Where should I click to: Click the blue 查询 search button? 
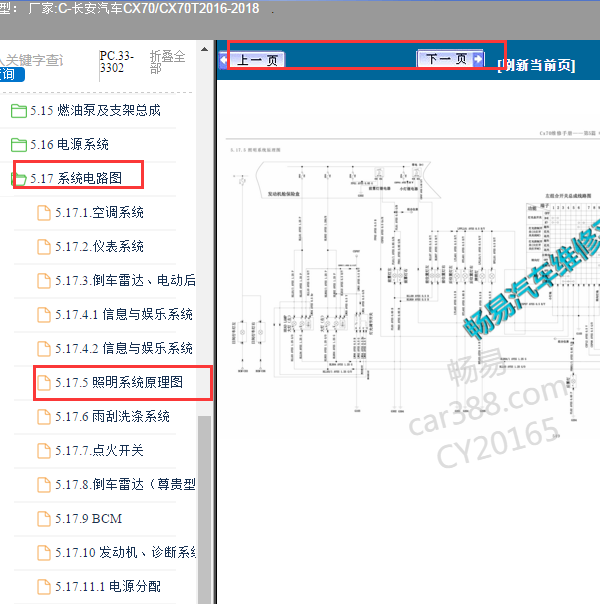[12, 74]
